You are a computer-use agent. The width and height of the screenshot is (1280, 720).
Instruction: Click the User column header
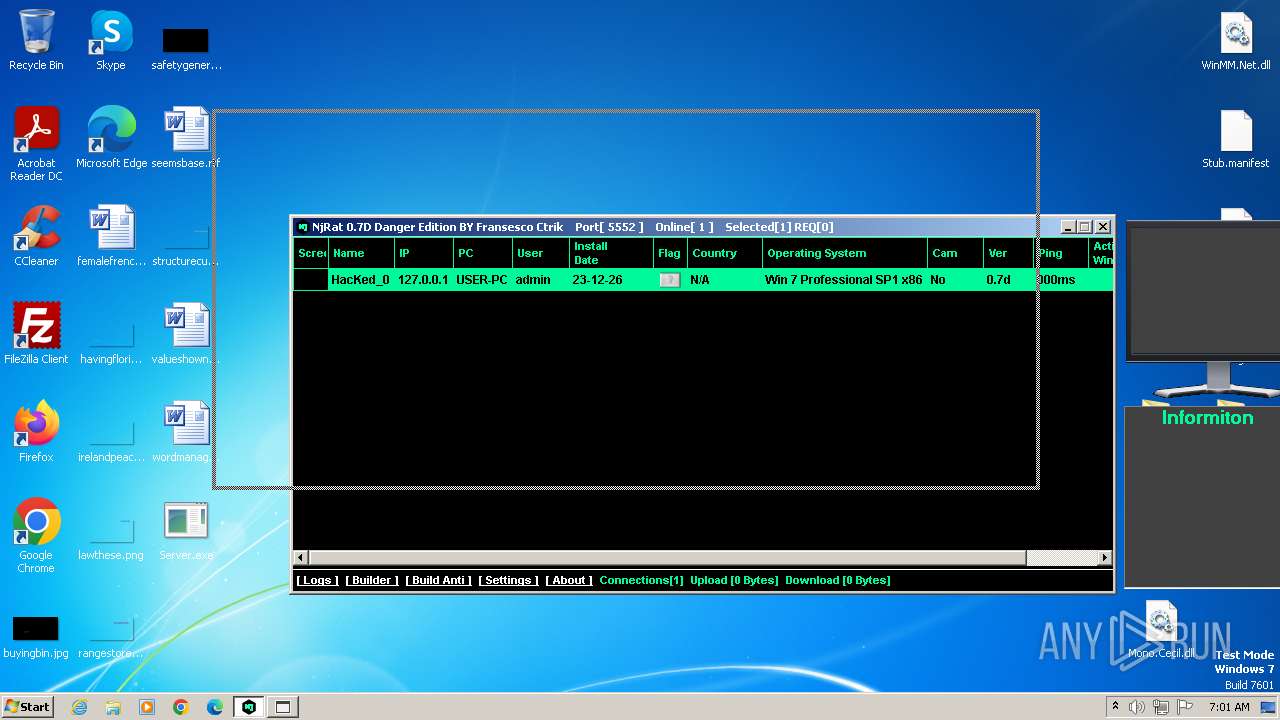541,253
